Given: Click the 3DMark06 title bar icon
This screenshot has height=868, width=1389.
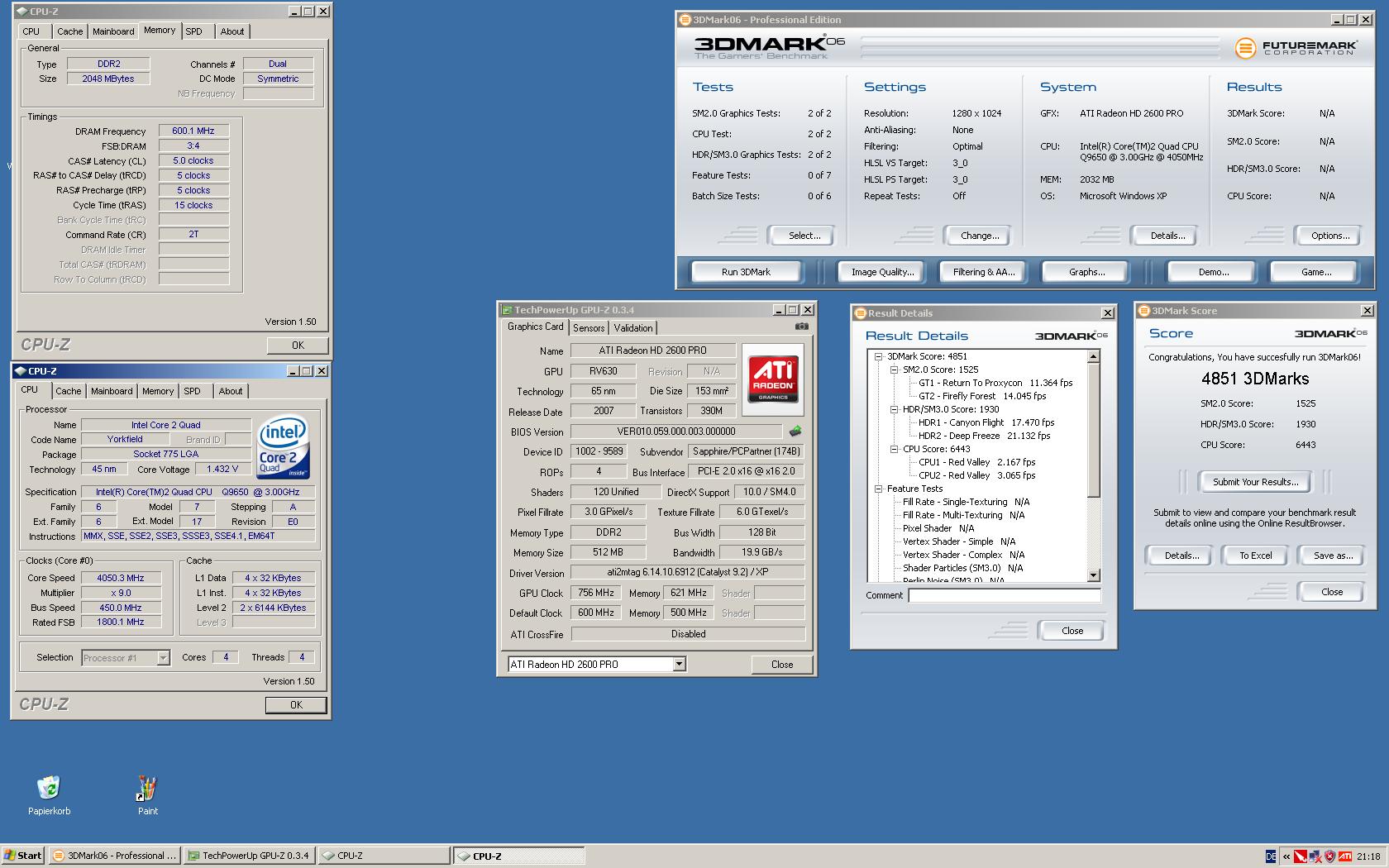Looking at the screenshot, I should pos(685,20).
